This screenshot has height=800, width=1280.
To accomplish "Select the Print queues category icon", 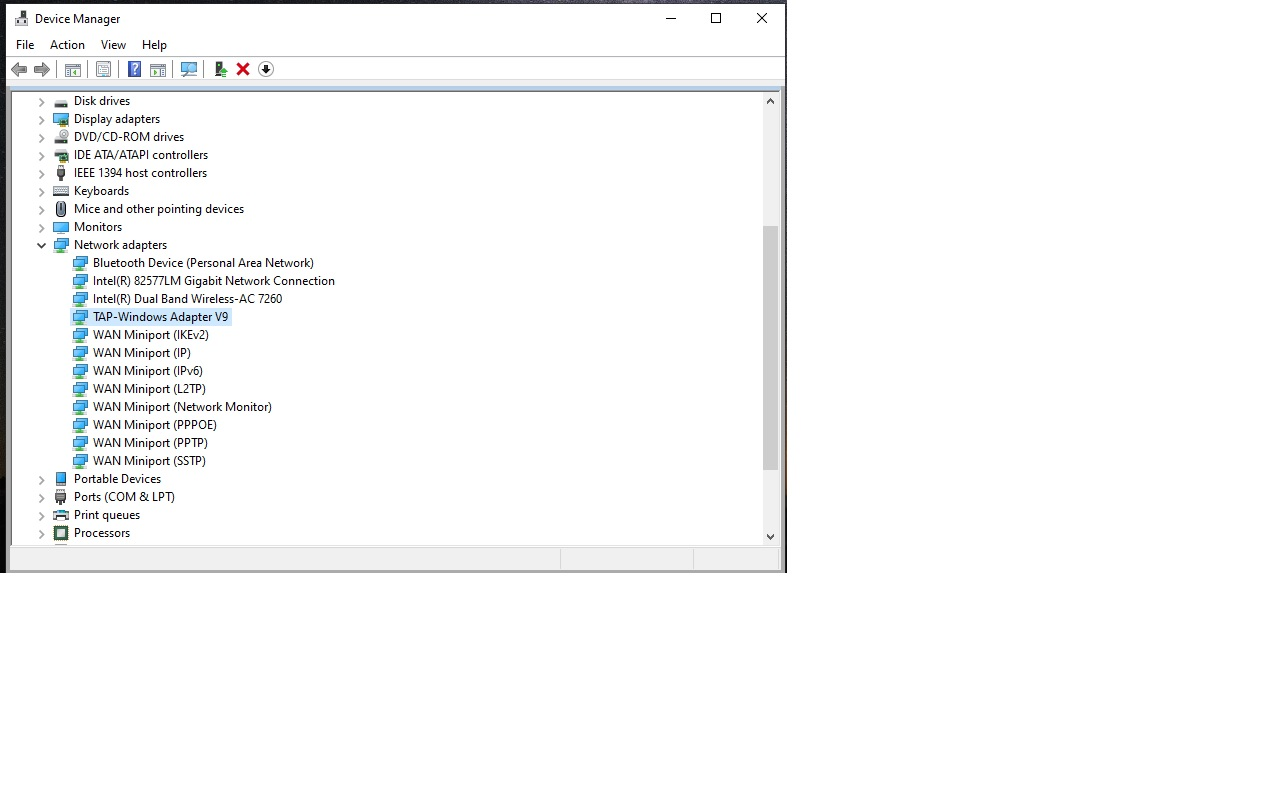I will (x=61, y=515).
